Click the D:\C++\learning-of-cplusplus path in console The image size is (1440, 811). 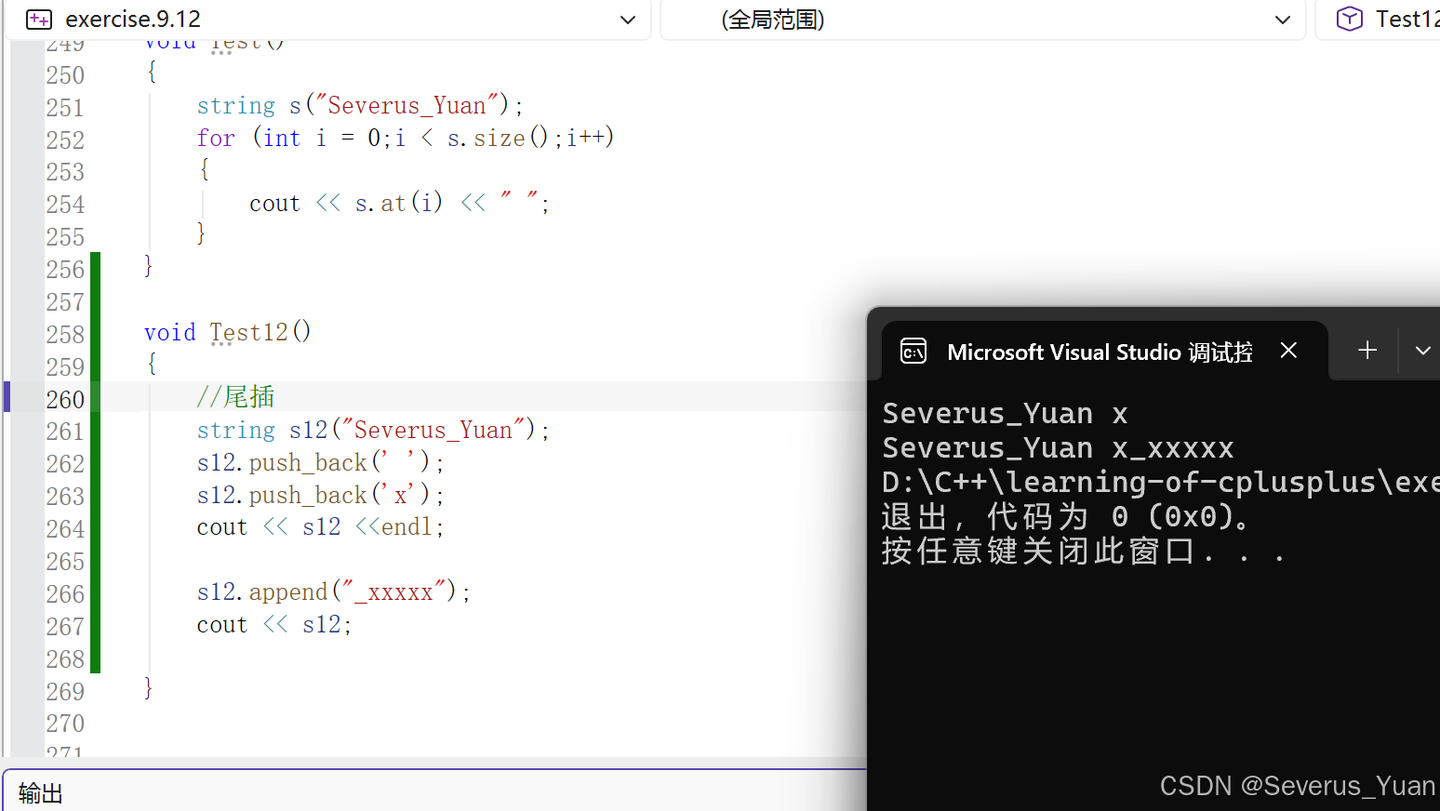point(1160,482)
